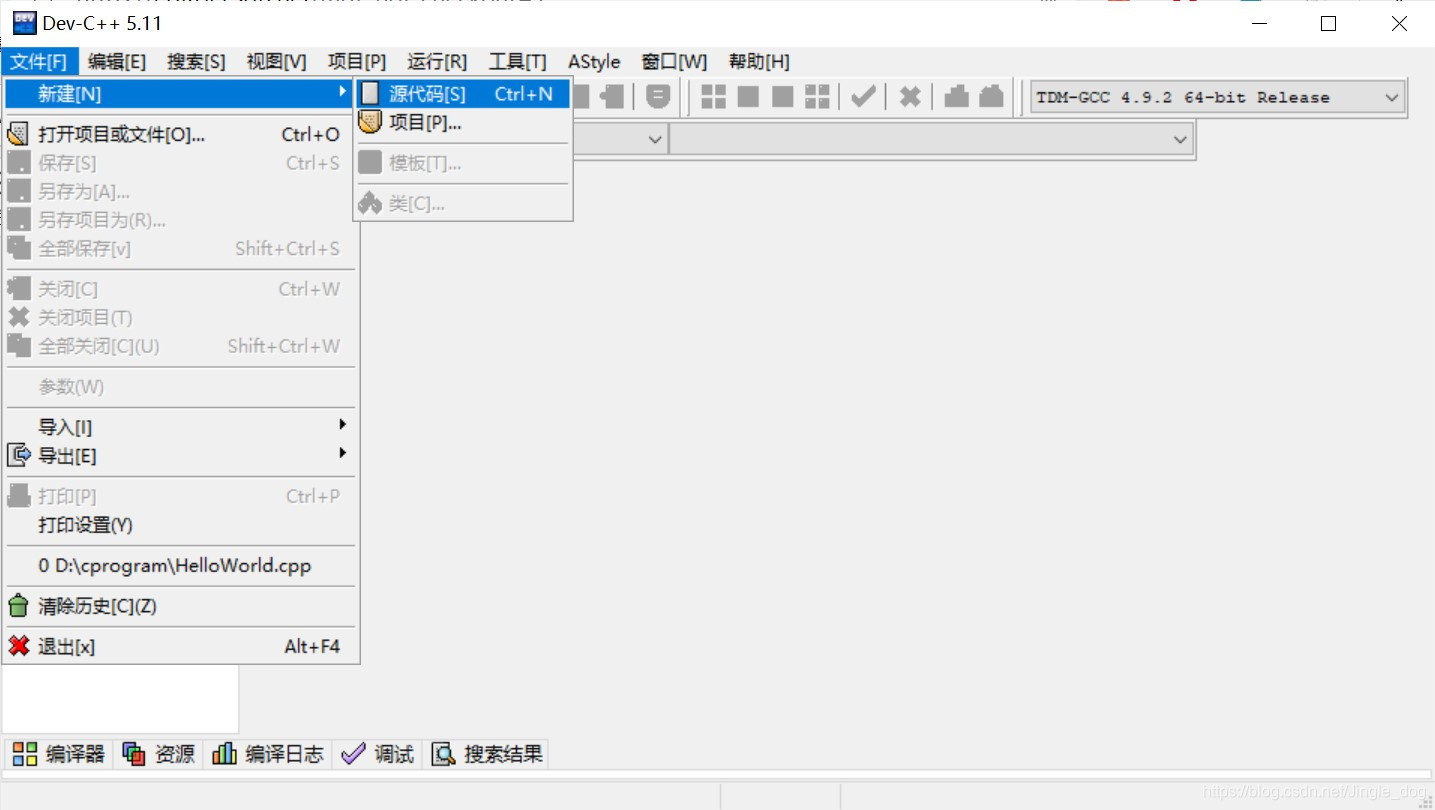Switch to the 搜索结果 bottom tab
Screen dimensions: 1435x810
click(486, 754)
